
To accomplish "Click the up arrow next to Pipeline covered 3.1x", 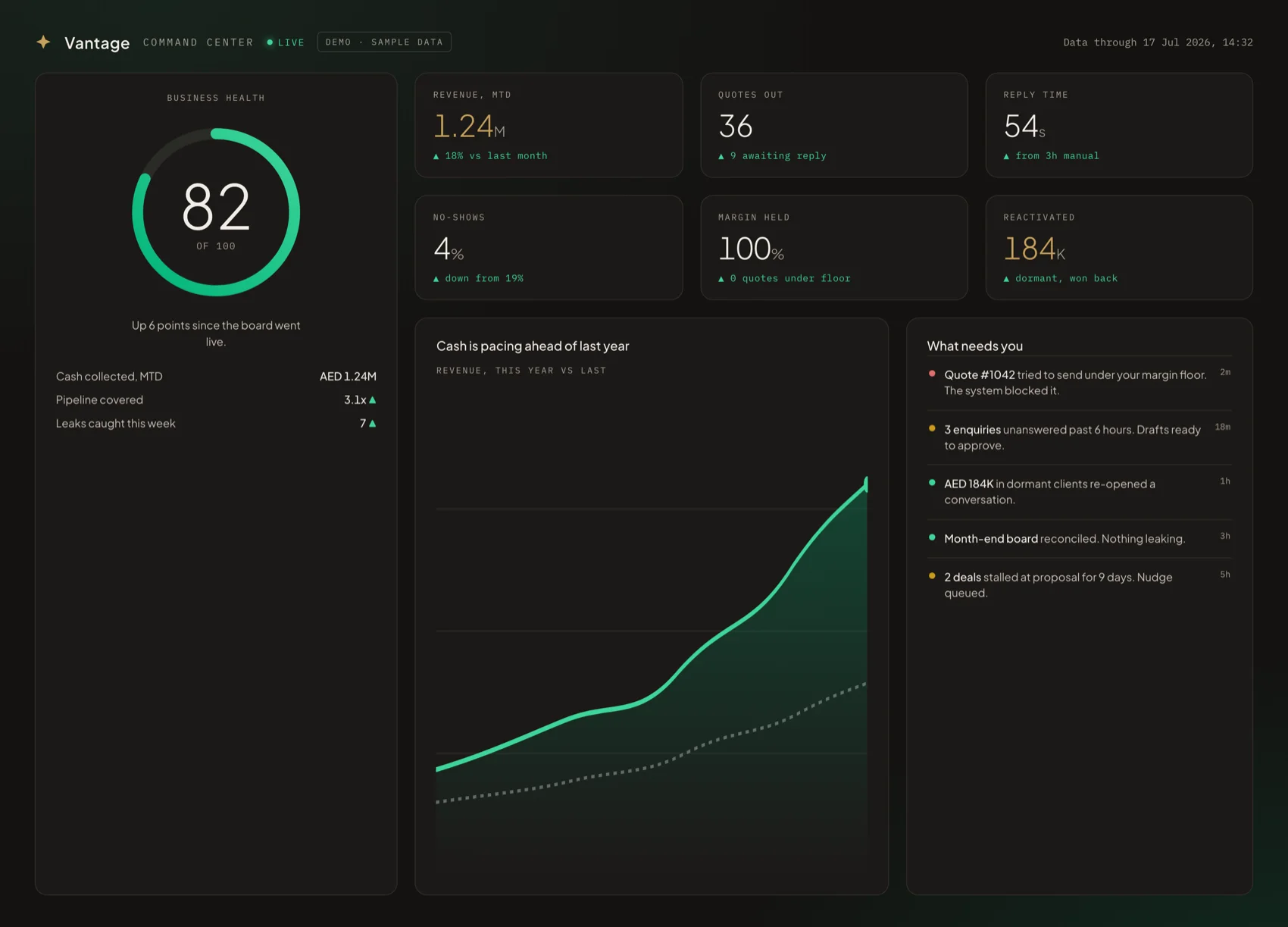I will [372, 399].
